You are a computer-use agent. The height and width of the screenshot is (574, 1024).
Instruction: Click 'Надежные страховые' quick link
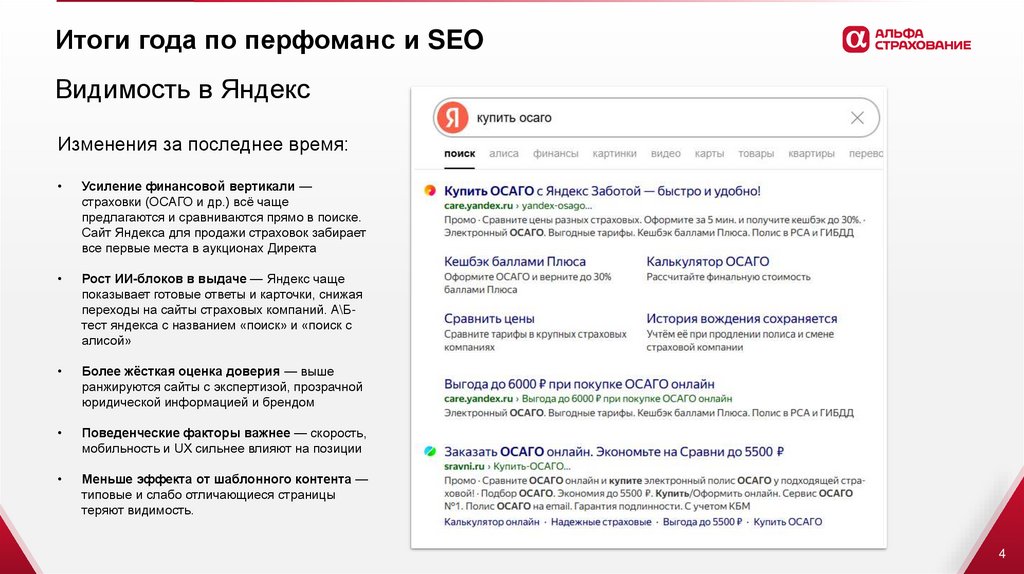pos(601,522)
